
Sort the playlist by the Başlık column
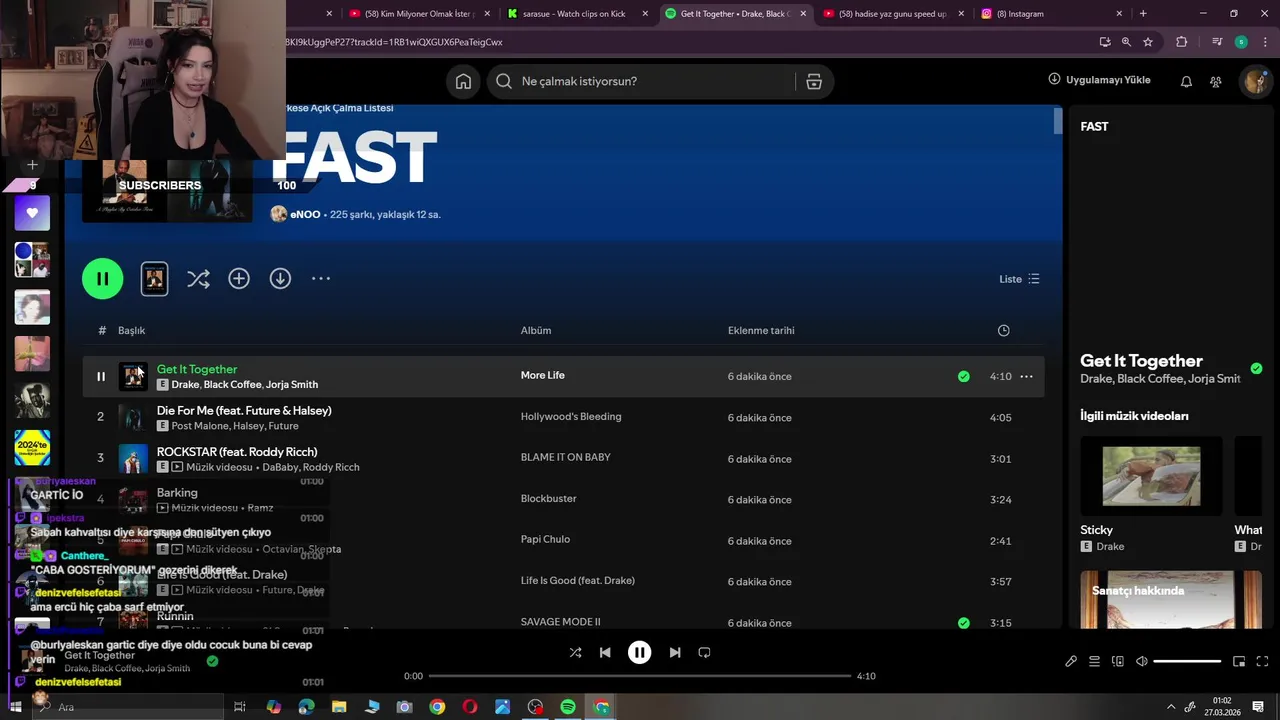(132, 331)
